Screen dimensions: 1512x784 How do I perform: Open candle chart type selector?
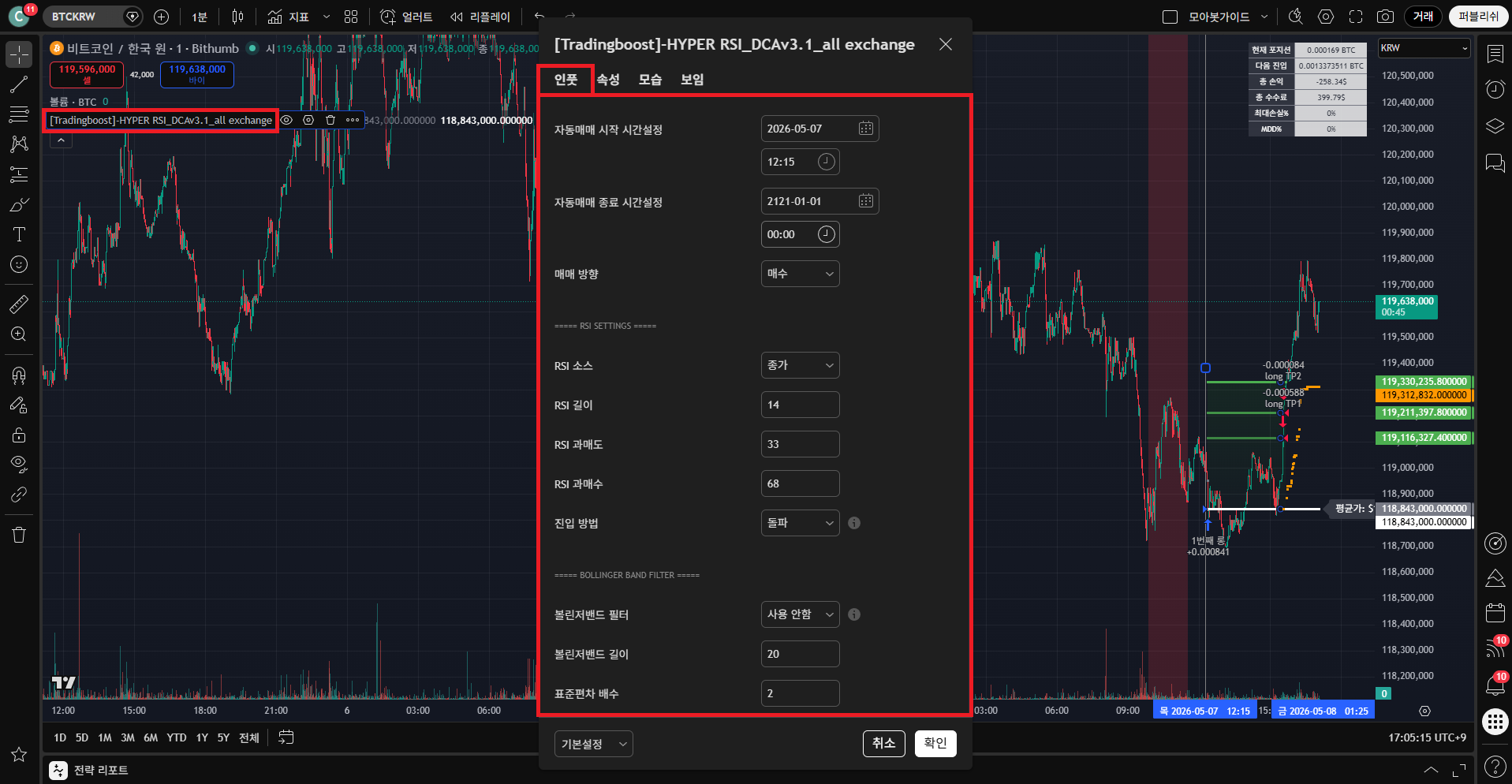(237, 17)
